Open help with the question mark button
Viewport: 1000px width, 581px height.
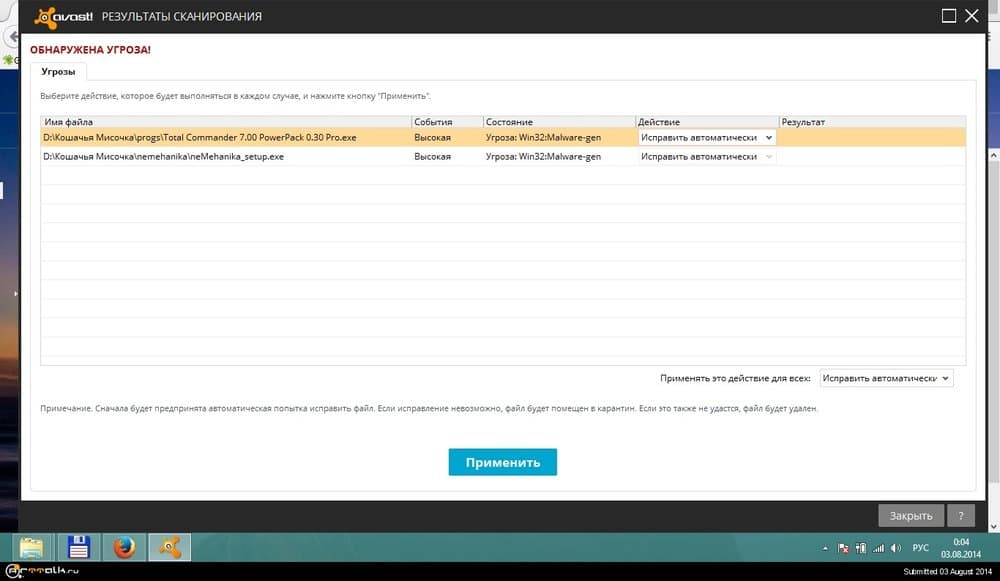[960, 516]
